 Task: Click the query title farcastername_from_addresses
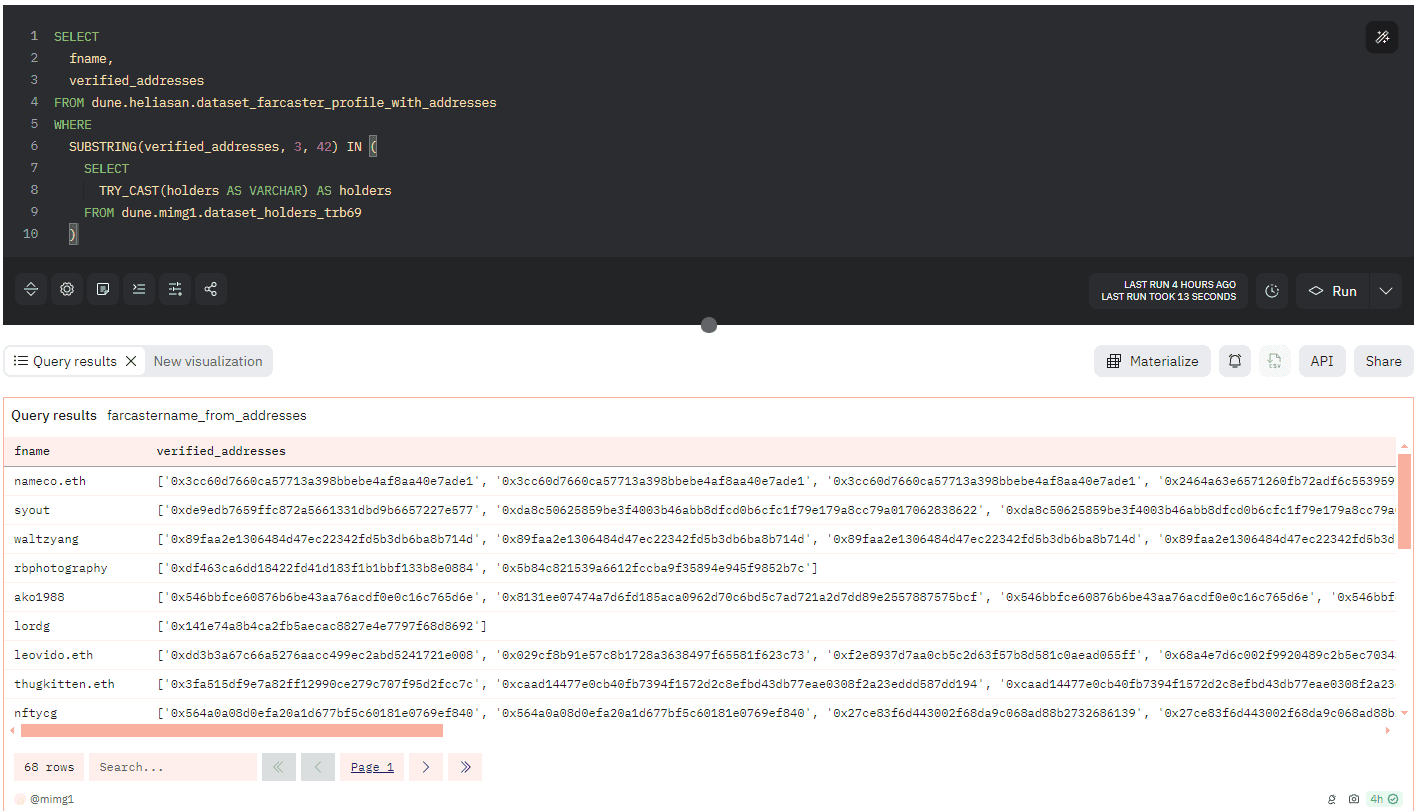tap(207, 415)
